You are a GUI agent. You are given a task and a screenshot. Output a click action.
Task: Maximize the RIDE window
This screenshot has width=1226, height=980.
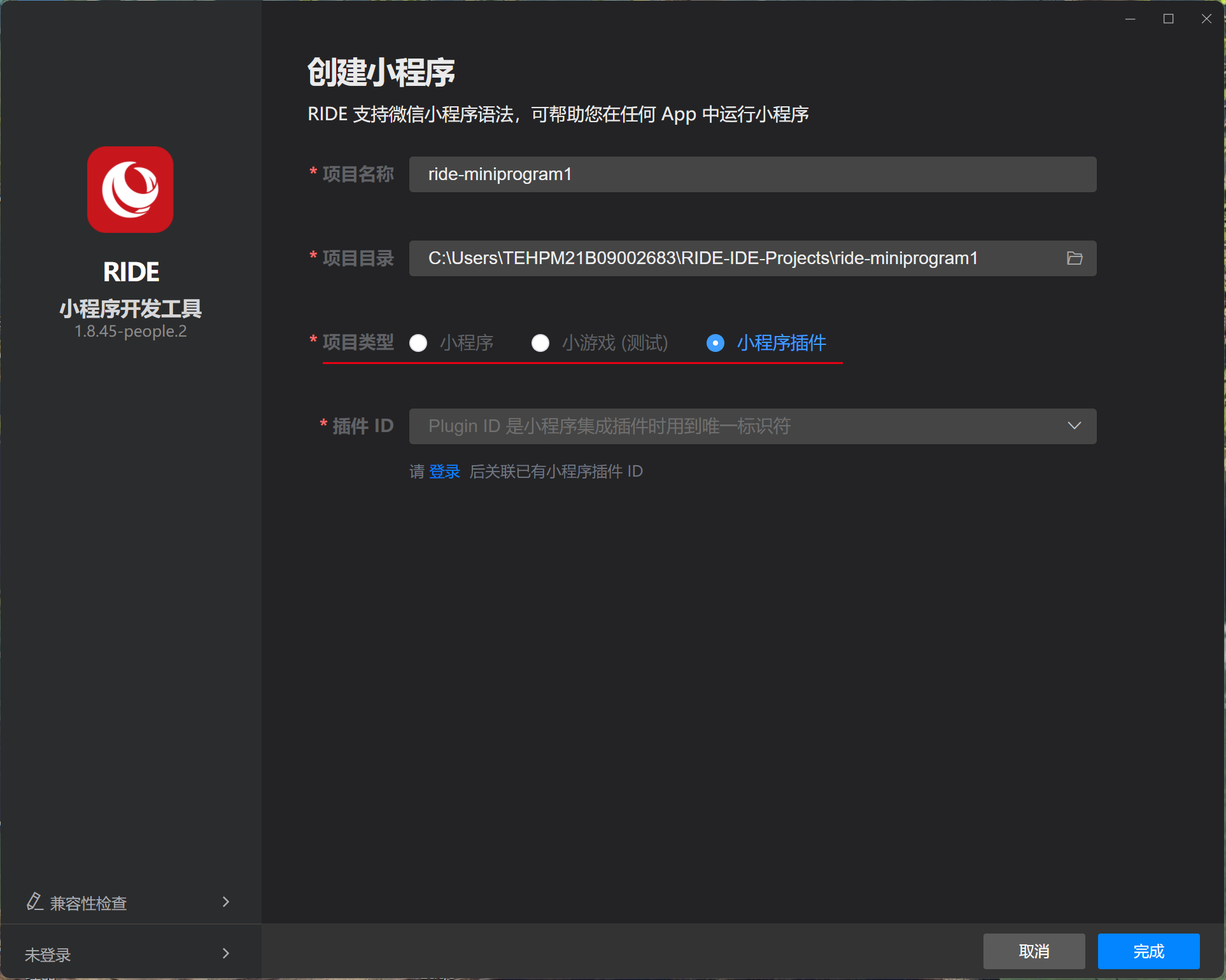tap(1168, 19)
